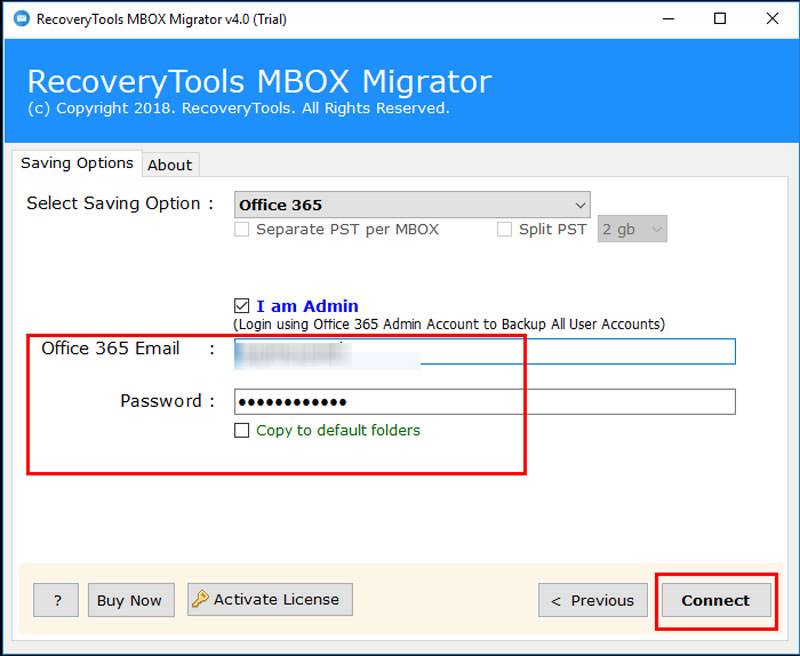Select the Saving Options tab
Screen dimensions: 800x656
tap(77, 163)
